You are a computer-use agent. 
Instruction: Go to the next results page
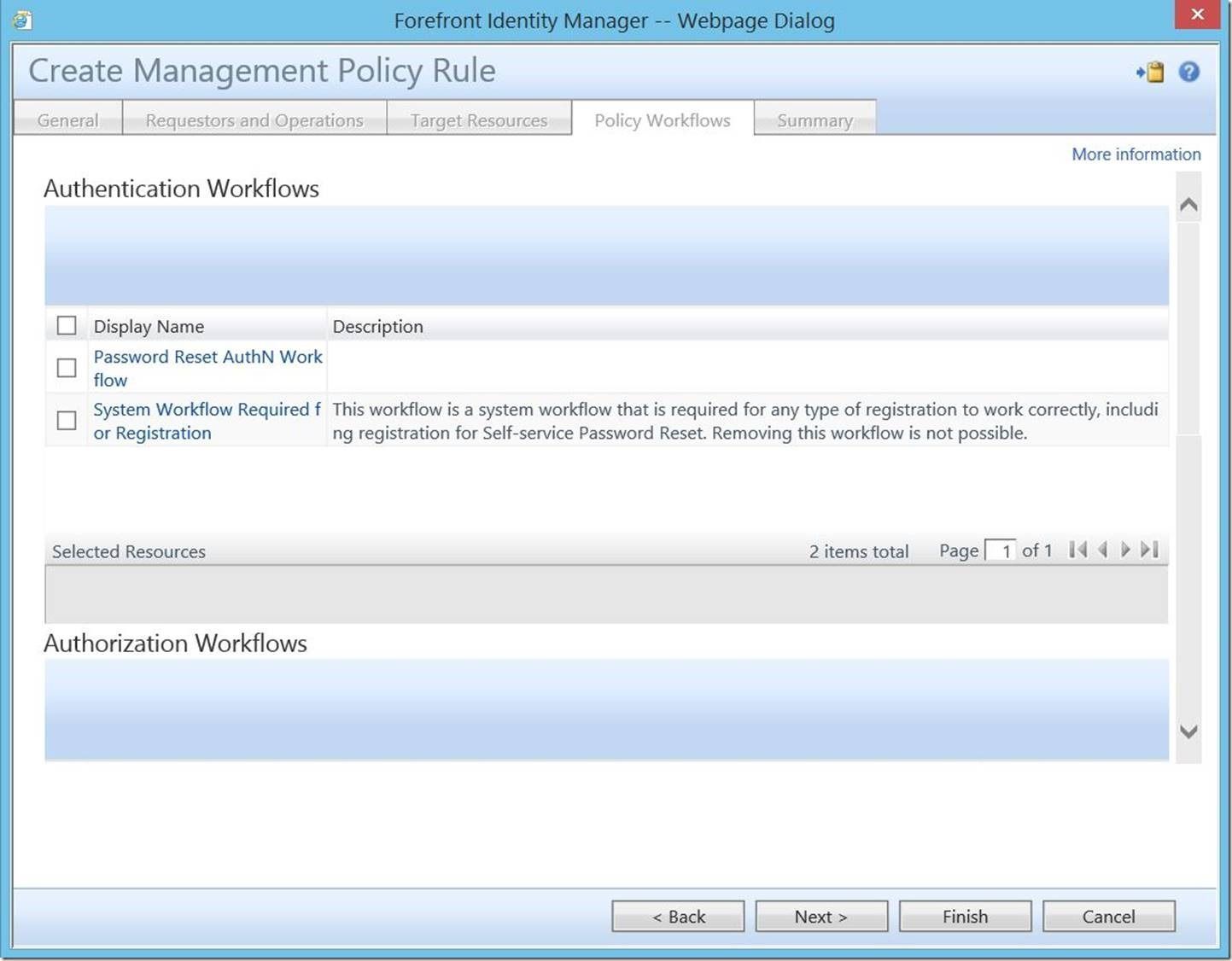click(x=1125, y=550)
